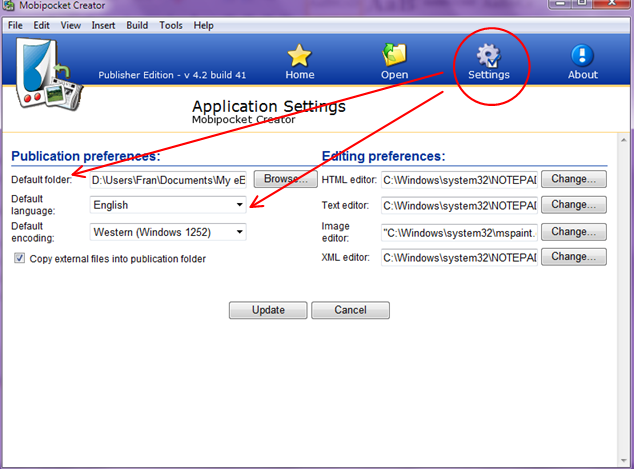Viewport: 635px width, 469px height.
Task: Open the File menu
Action: tap(15, 26)
